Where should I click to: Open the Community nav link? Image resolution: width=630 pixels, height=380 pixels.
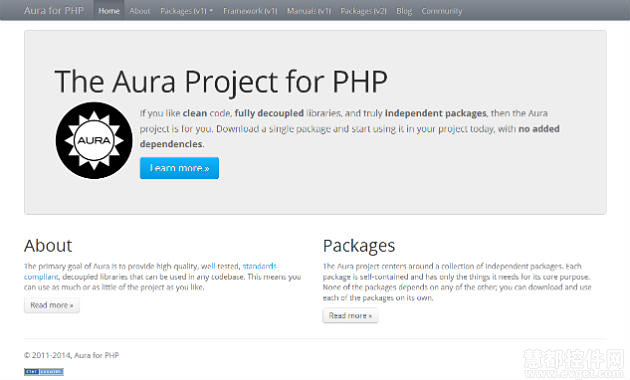point(442,11)
